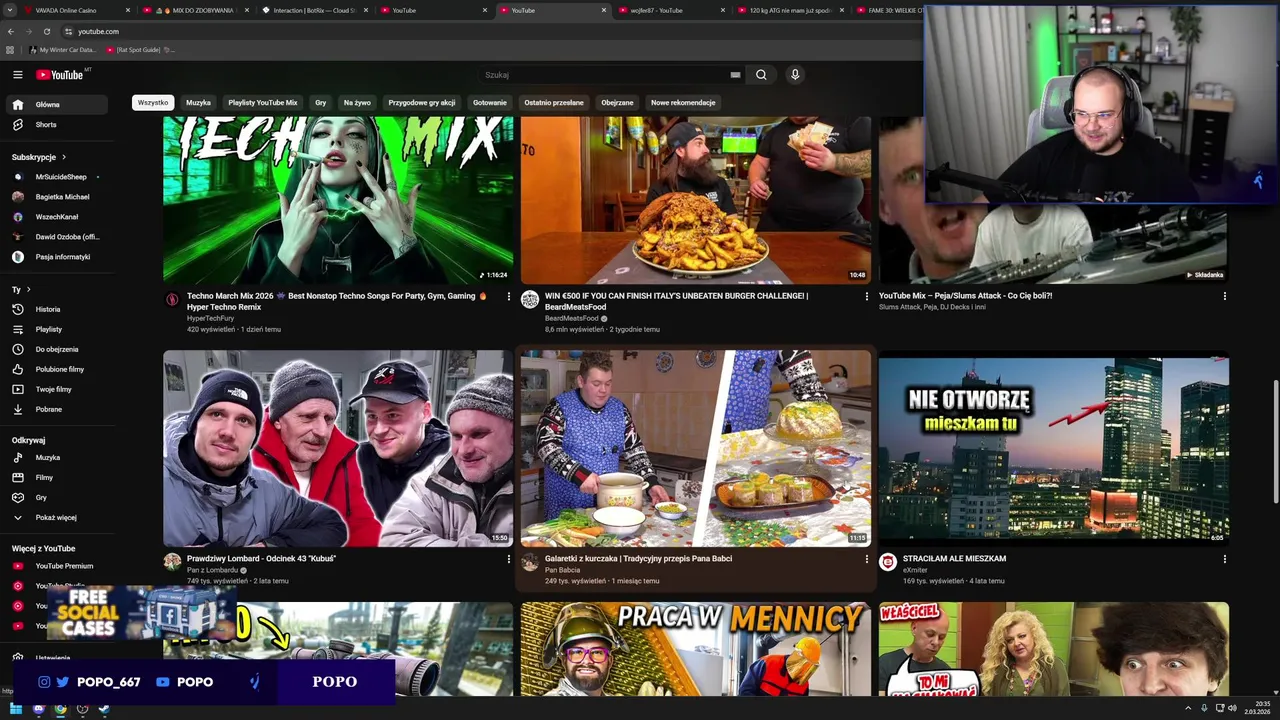Select the Muzyka filter chip
This screenshot has height=720, width=1280.
pyautogui.click(x=198, y=102)
